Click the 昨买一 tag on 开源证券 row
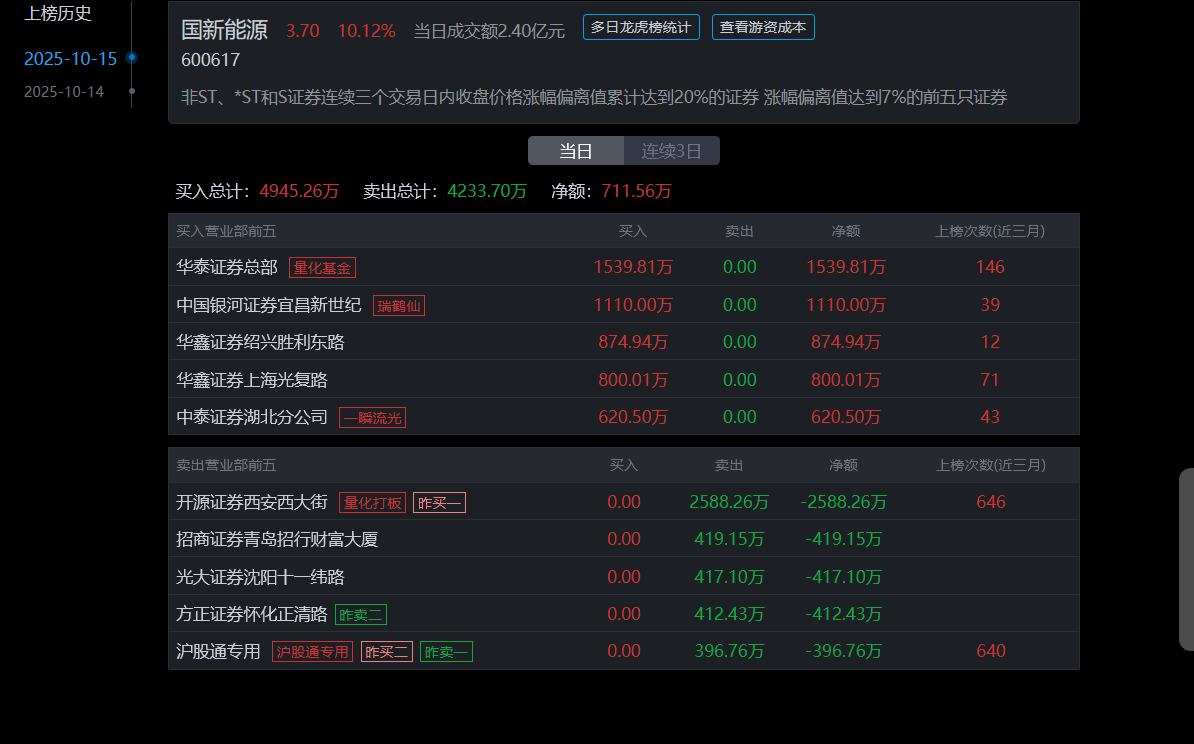The image size is (1194, 744). 439,503
